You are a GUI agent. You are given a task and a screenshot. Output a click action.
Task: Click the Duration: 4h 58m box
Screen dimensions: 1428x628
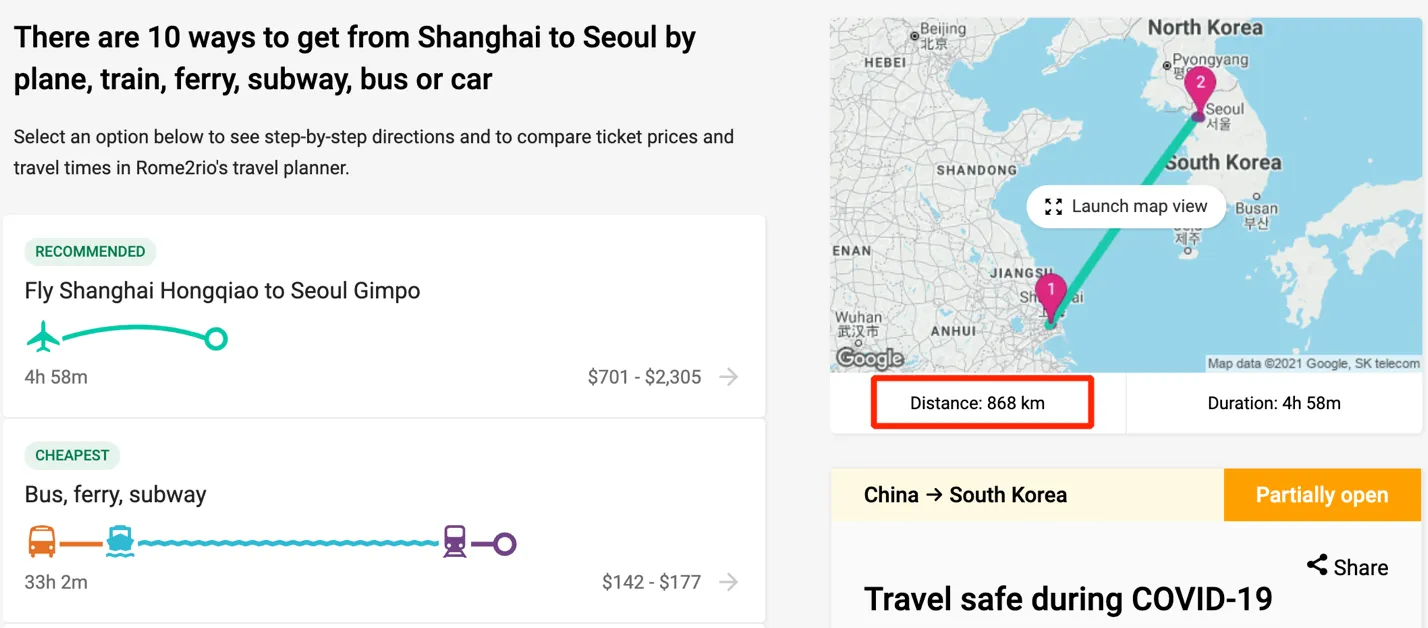pyautogui.click(x=1273, y=404)
